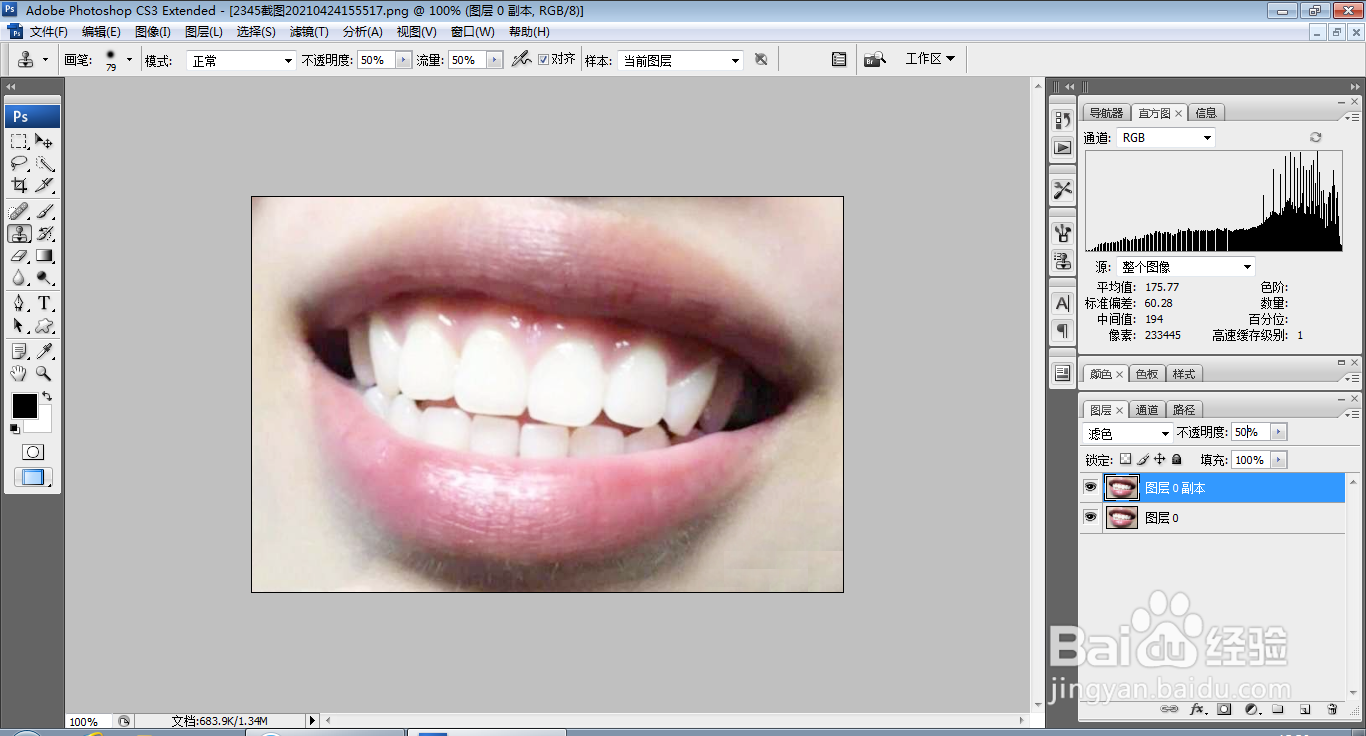This screenshot has width=1366, height=736.
Task: Toggle lock image pixels
Action: (x=1142, y=459)
